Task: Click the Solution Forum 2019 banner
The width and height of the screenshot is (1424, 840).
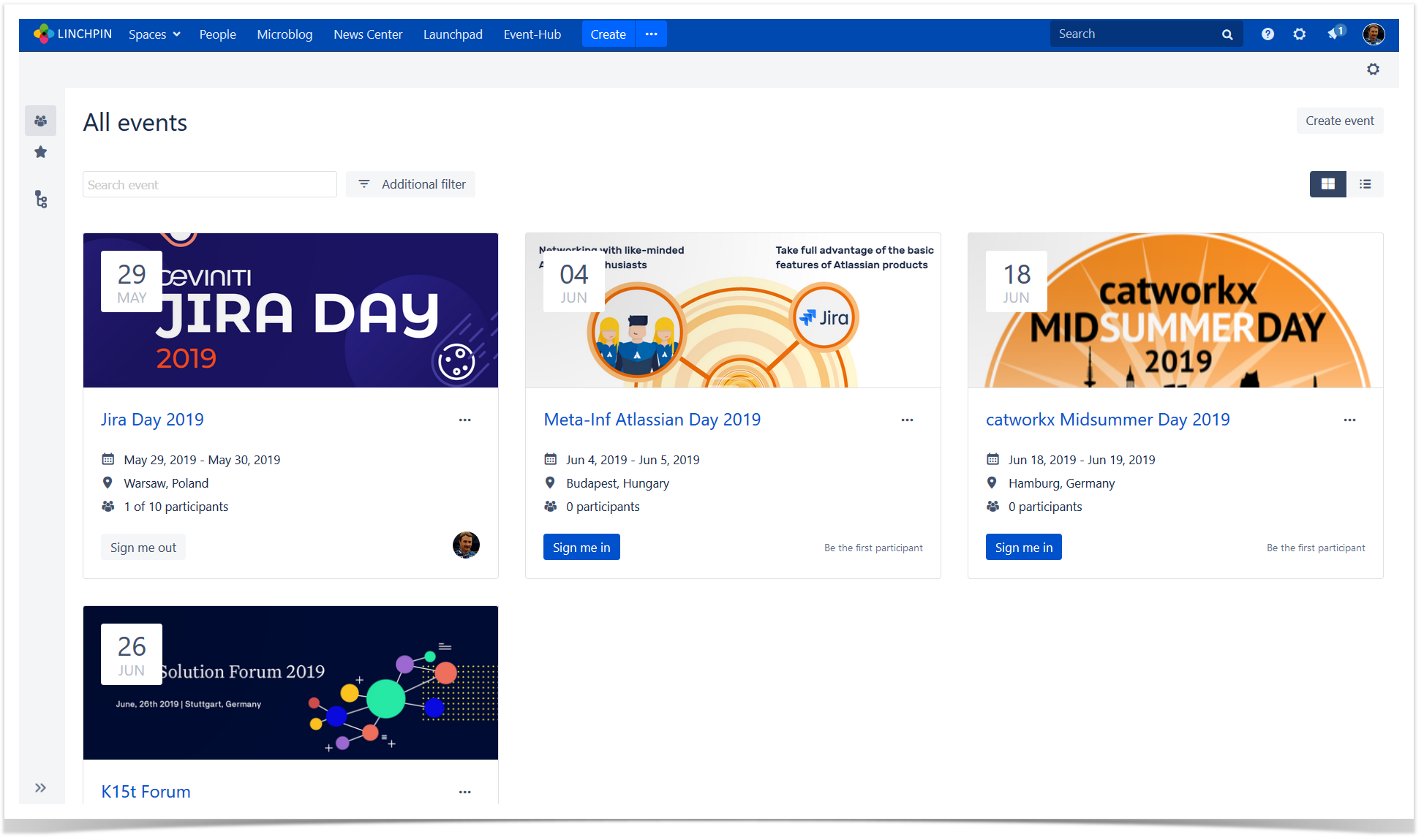Action: (290, 683)
